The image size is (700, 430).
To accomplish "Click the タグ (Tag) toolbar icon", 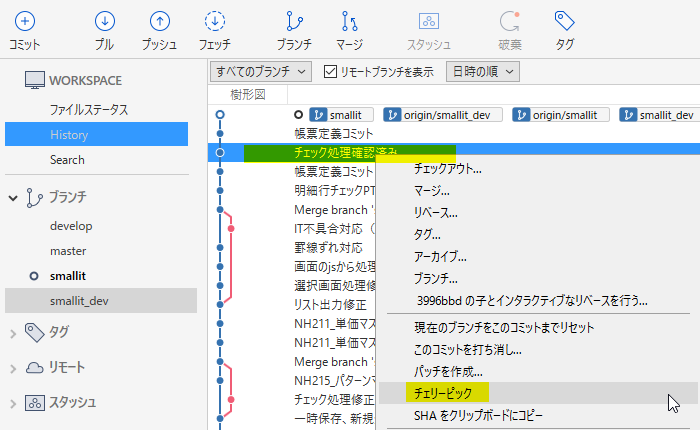I will (564, 22).
